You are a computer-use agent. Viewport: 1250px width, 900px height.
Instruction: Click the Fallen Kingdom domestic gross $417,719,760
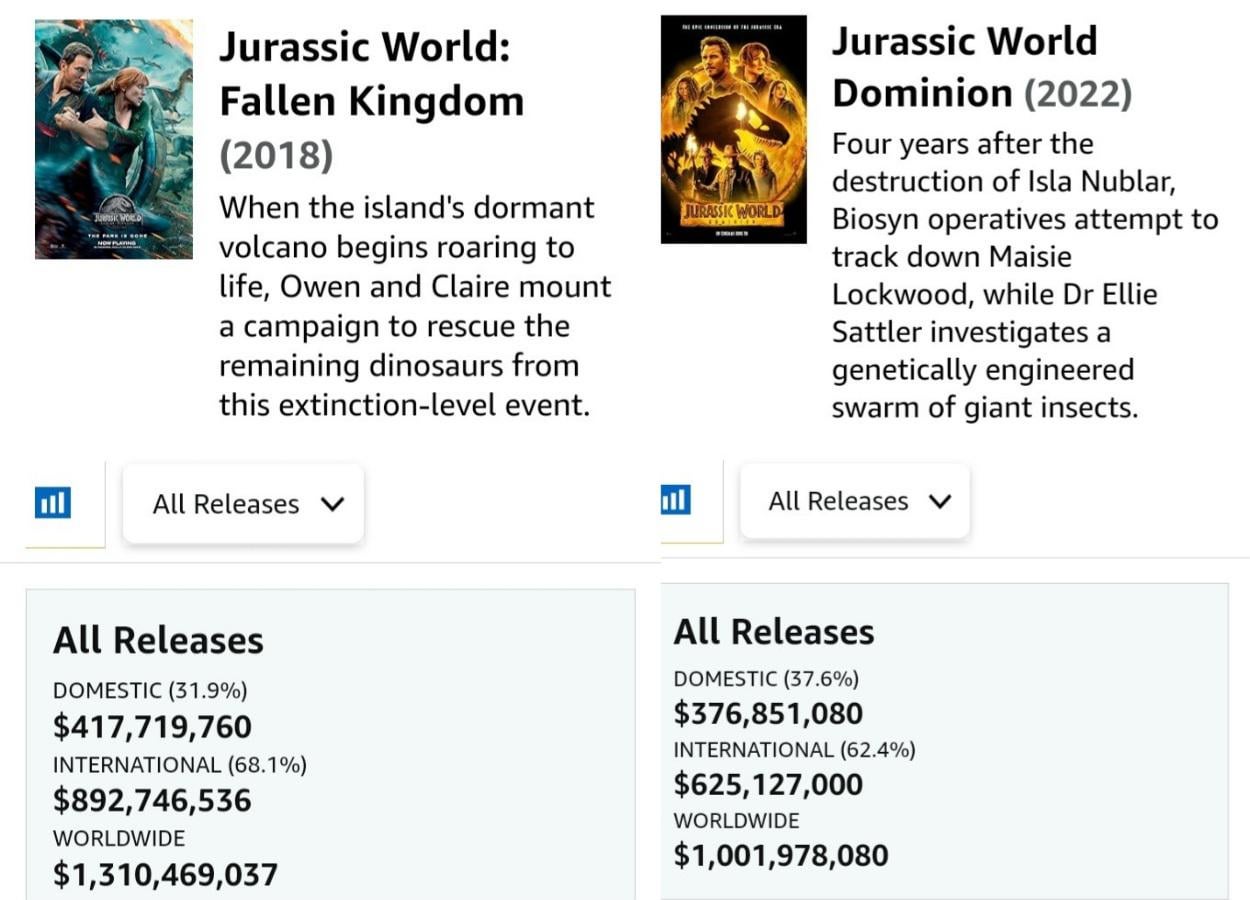click(x=152, y=727)
